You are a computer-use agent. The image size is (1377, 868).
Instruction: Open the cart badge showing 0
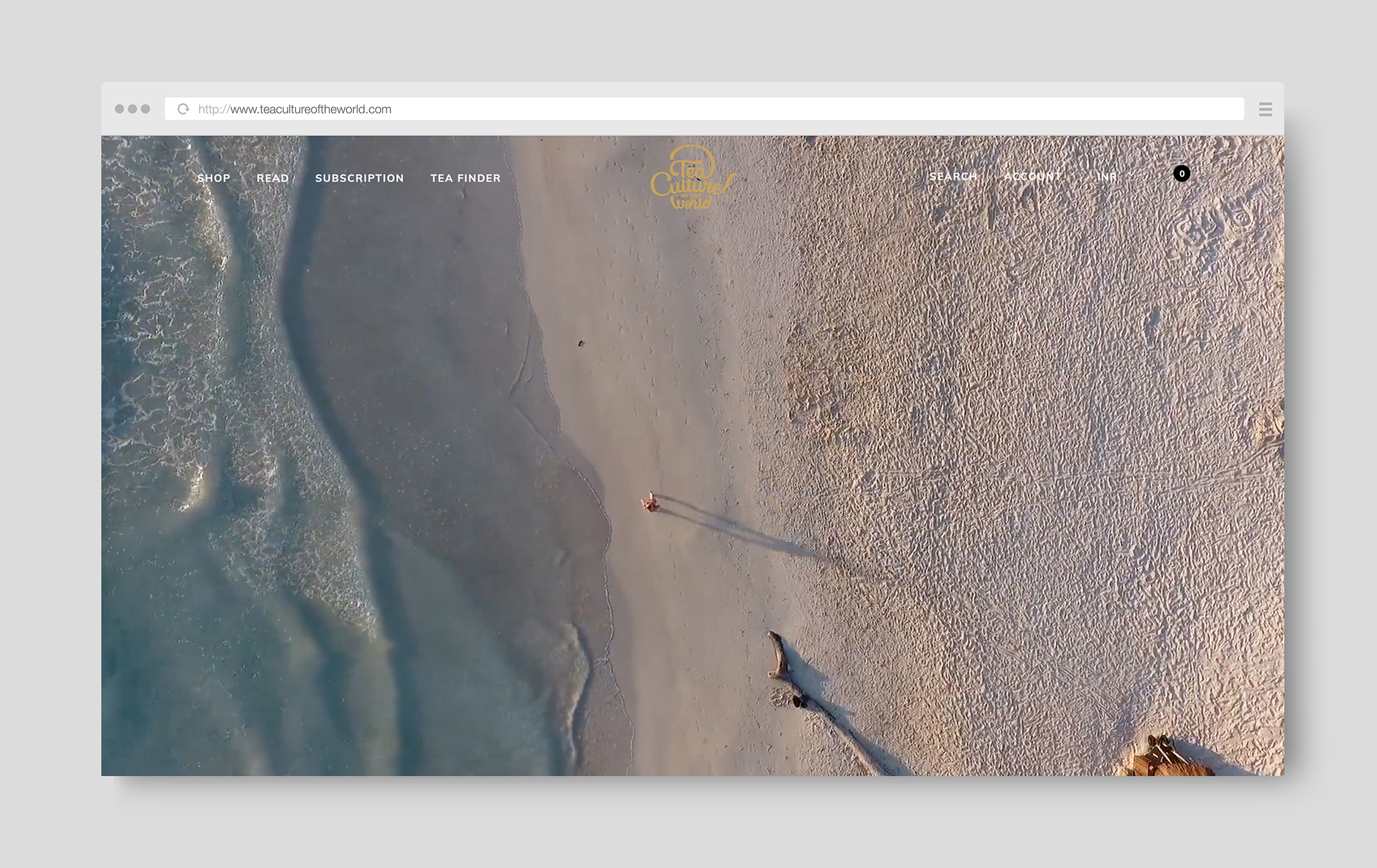pyautogui.click(x=1181, y=174)
